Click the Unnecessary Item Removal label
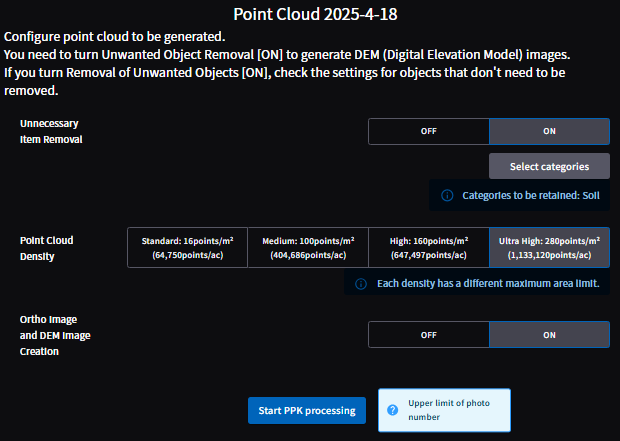The width and height of the screenshot is (620, 441). (x=51, y=131)
